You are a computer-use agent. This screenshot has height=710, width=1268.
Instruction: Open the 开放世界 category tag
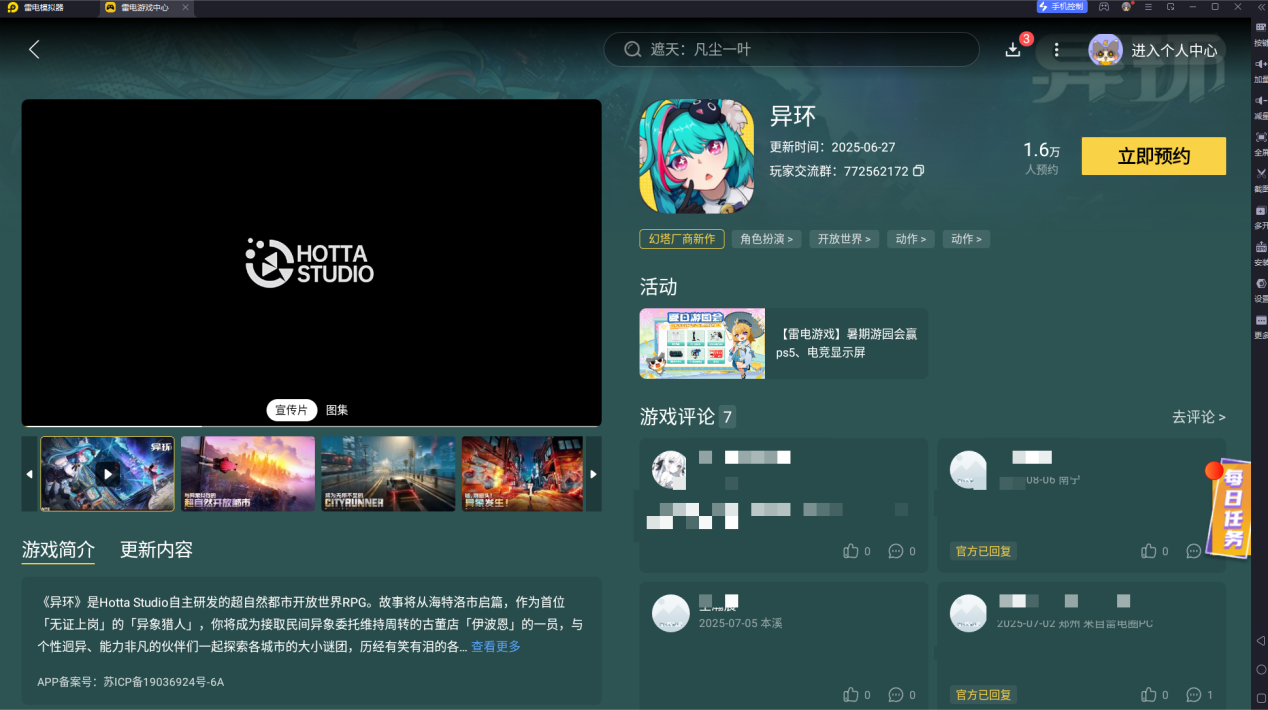tap(844, 239)
